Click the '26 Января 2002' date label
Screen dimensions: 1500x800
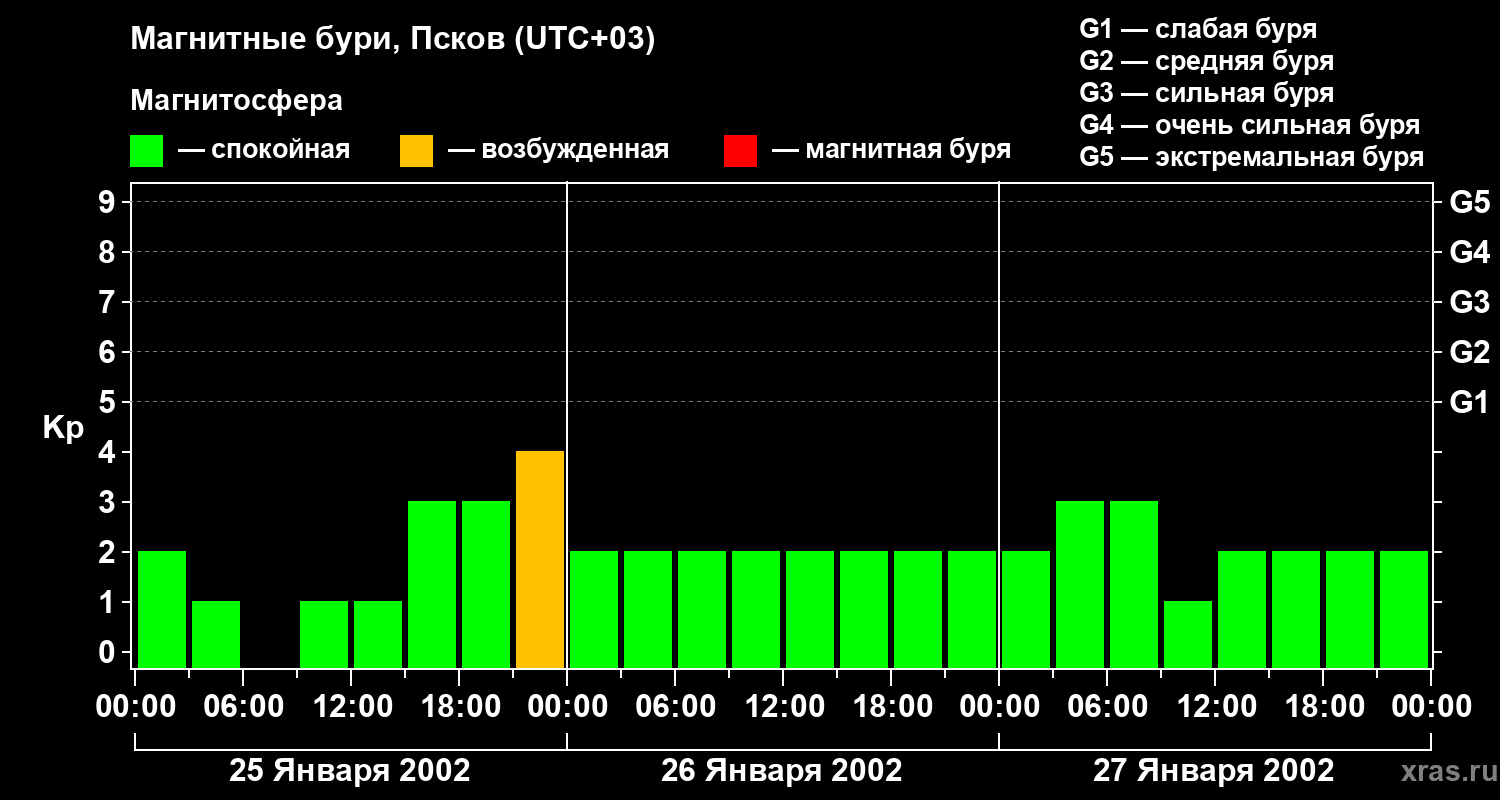(782, 771)
